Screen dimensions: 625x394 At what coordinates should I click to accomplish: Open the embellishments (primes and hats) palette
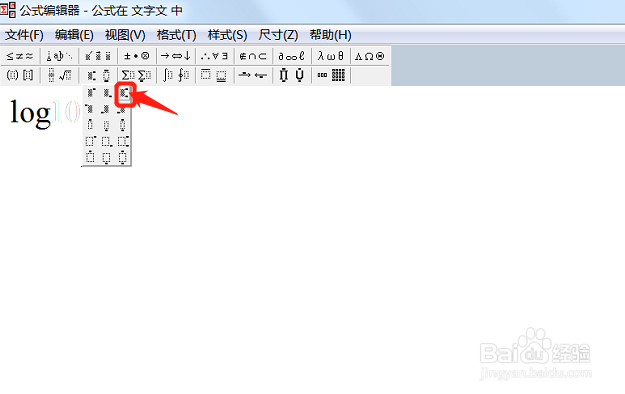tap(98, 56)
